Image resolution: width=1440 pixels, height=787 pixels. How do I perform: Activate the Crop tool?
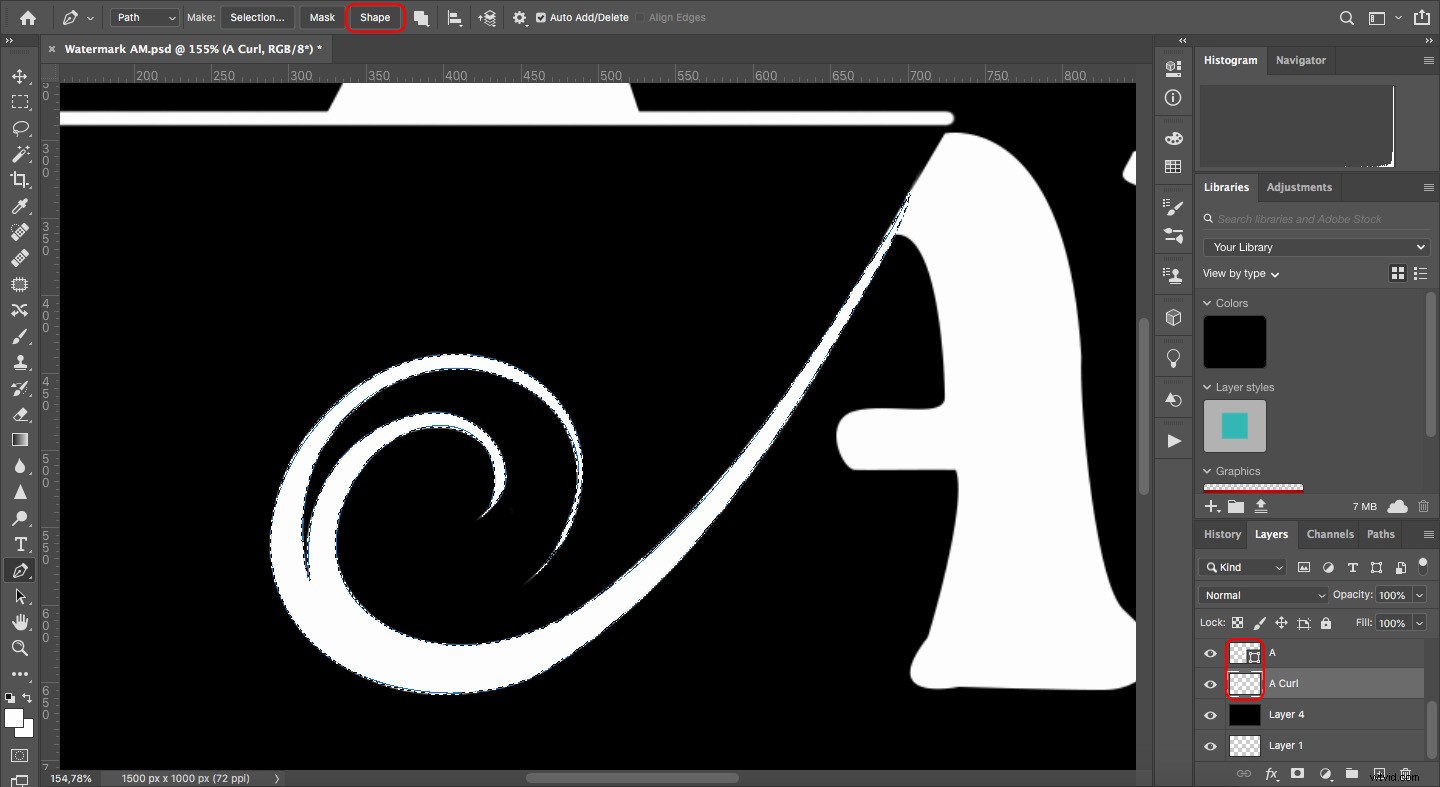(20, 180)
